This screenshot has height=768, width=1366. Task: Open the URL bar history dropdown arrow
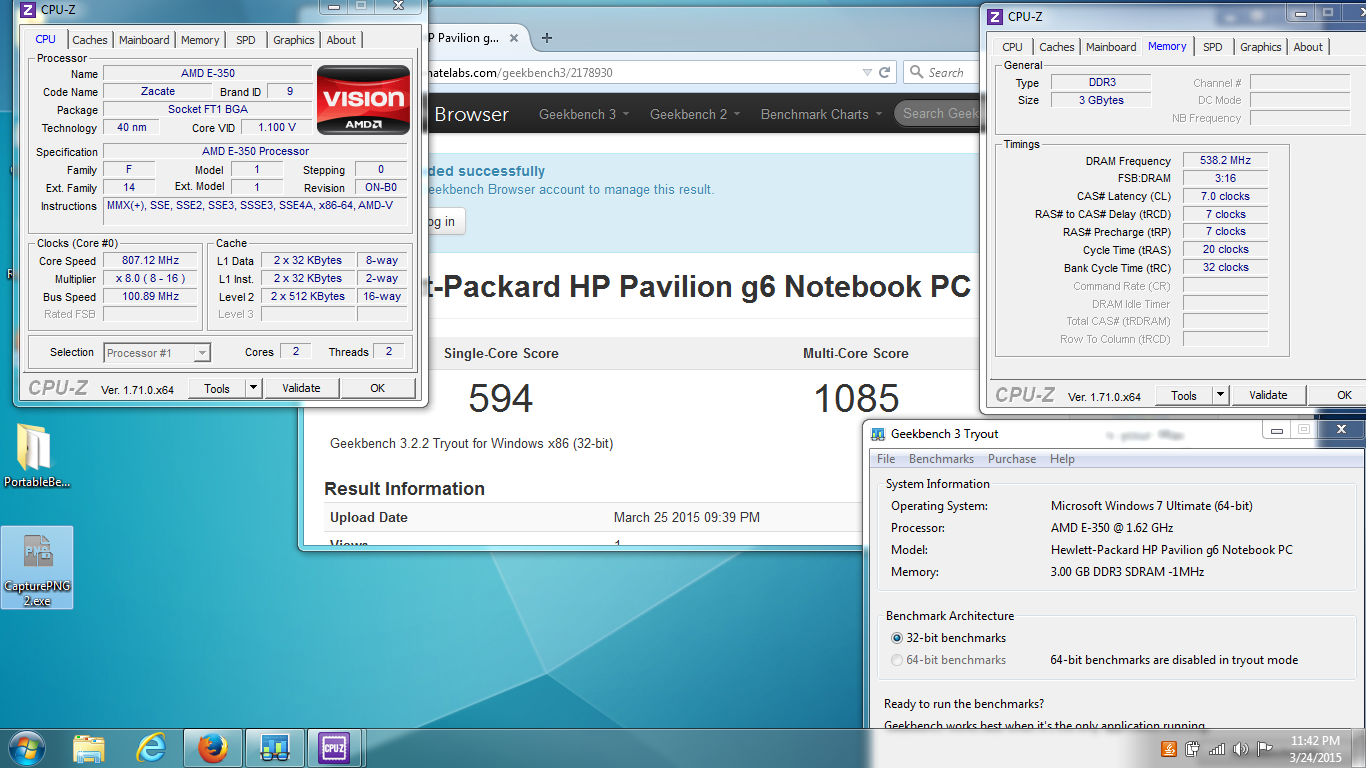[x=867, y=73]
